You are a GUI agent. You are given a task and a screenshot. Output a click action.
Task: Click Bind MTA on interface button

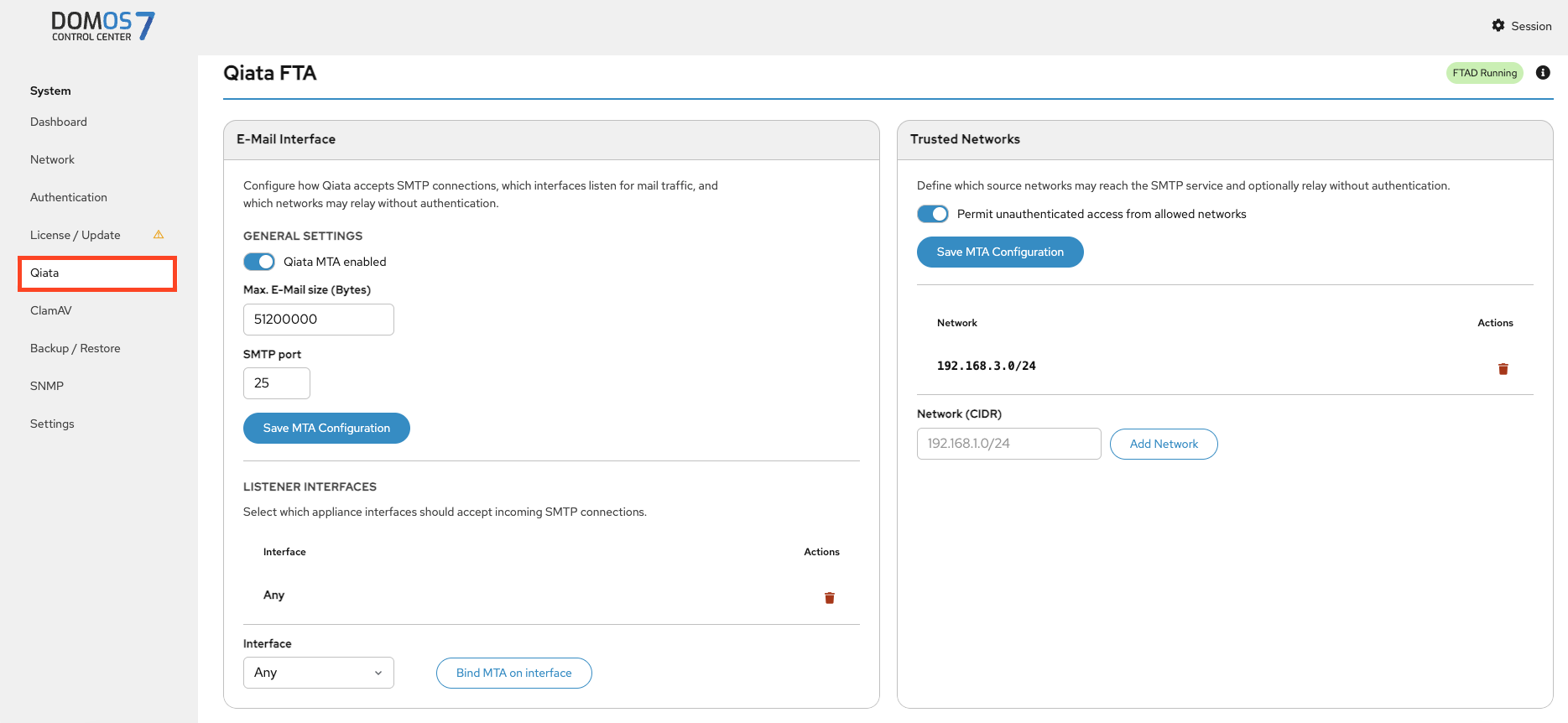coord(514,673)
